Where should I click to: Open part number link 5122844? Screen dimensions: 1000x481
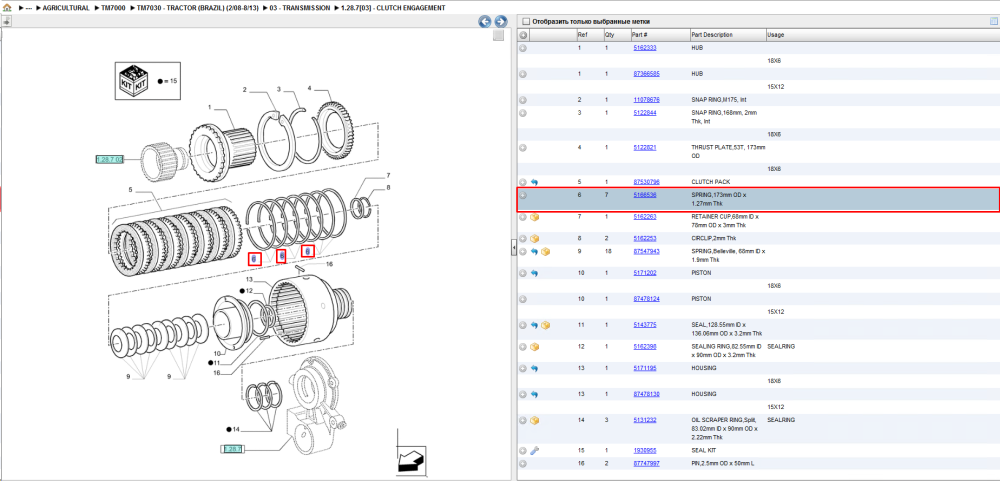pyautogui.click(x=645, y=113)
